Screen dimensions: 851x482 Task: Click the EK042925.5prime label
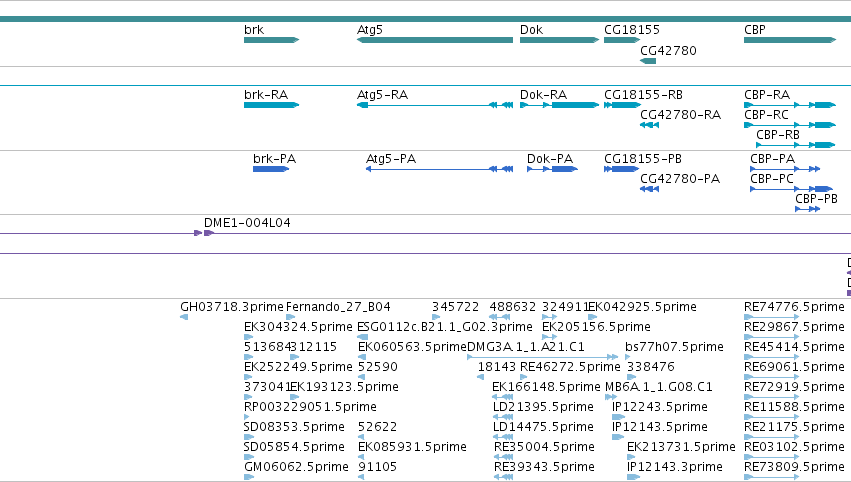click(x=643, y=307)
